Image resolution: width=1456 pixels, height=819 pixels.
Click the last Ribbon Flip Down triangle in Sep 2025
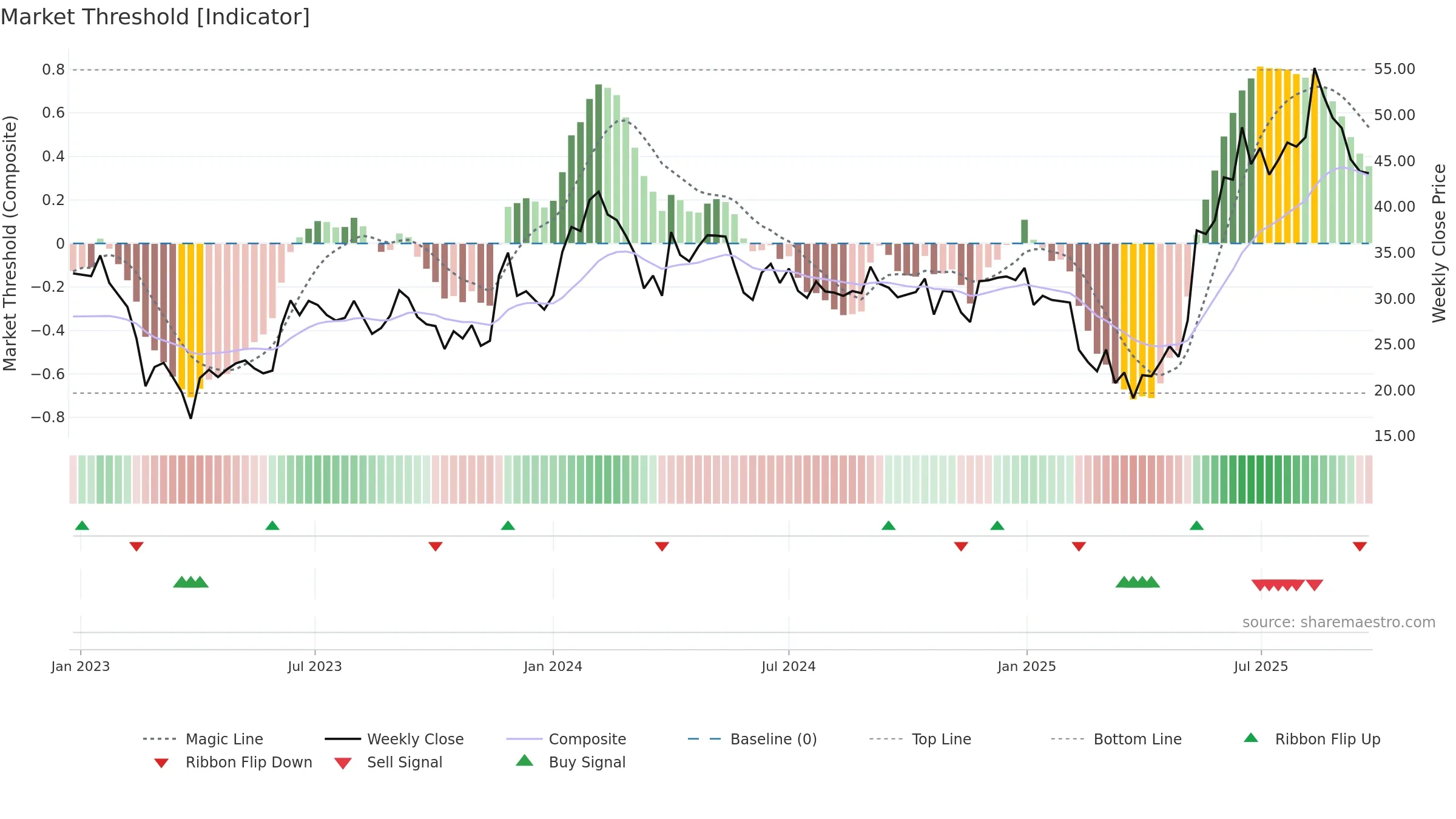point(1360,547)
